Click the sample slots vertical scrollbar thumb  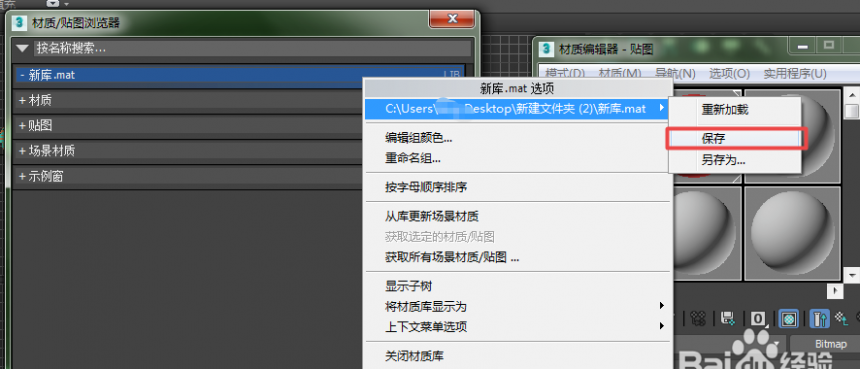click(851, 110)
